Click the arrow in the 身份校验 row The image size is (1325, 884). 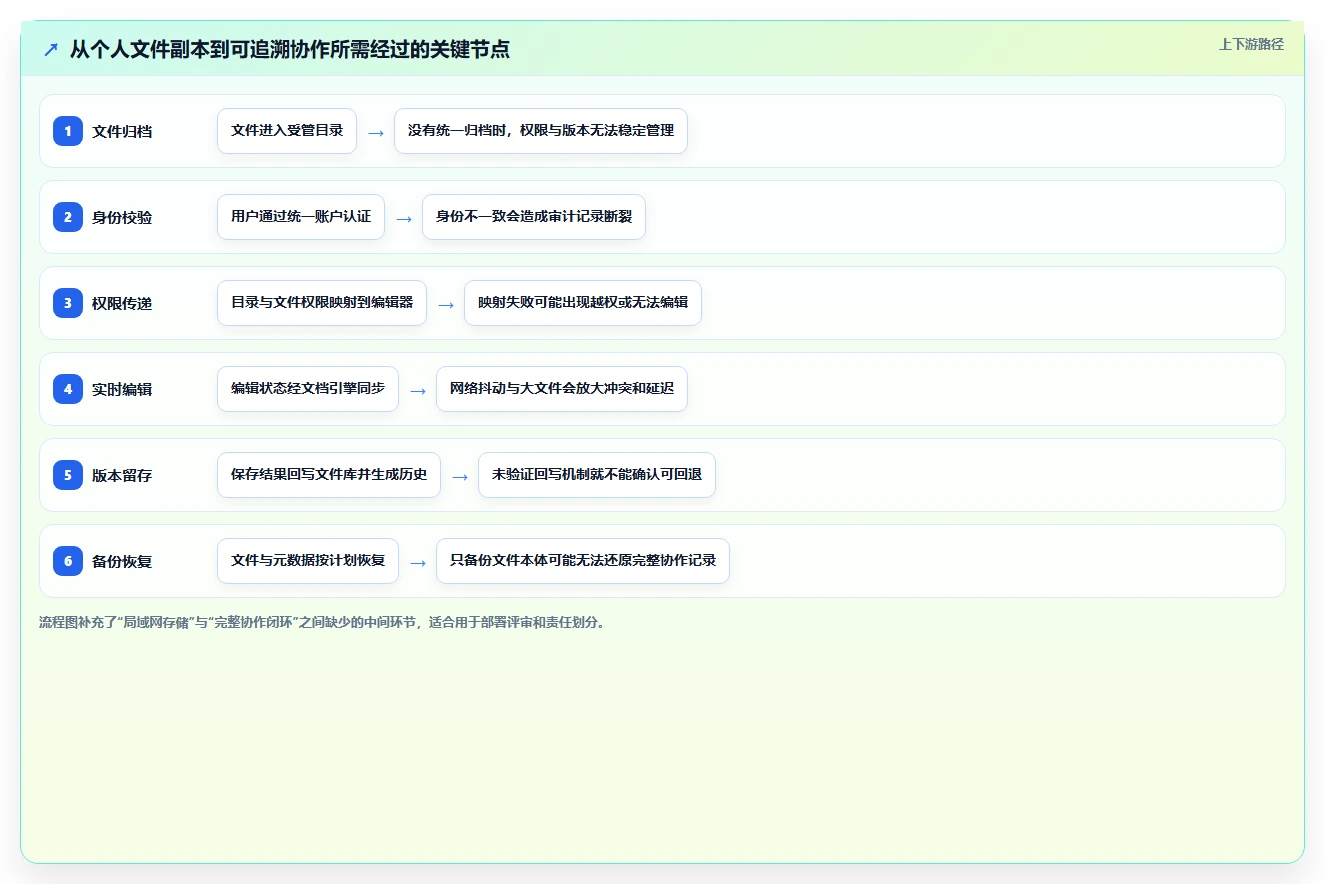click(x=404, y=218)
